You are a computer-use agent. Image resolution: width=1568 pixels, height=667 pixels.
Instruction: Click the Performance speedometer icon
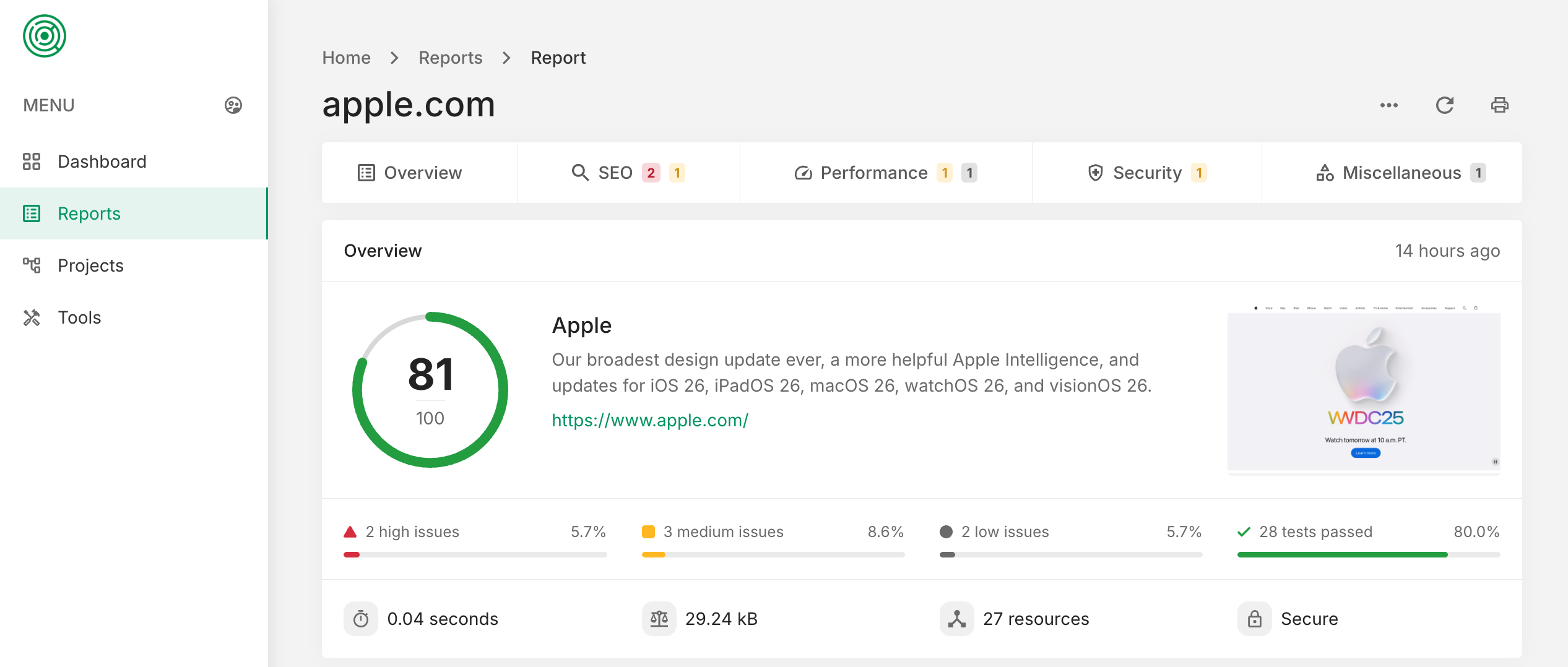pyautogui.click(x=803, y=173)
